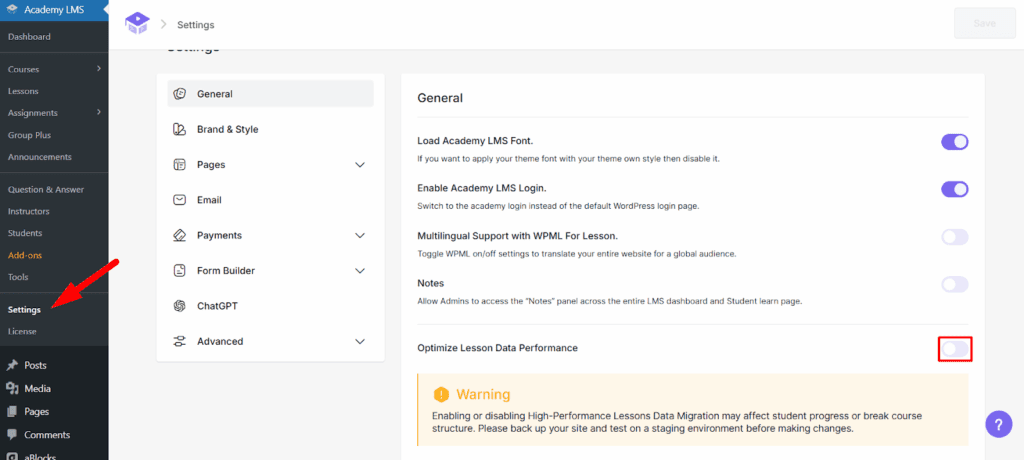Click the Academy LMS sidebar menu icon
The image size is (1024, 460).
pos(12,10)
